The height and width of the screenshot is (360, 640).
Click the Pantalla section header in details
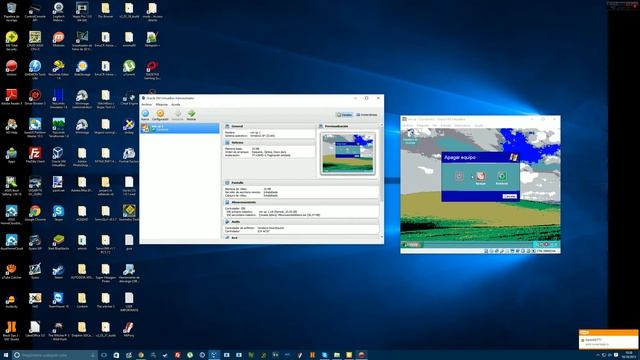(x=301, y=183)
